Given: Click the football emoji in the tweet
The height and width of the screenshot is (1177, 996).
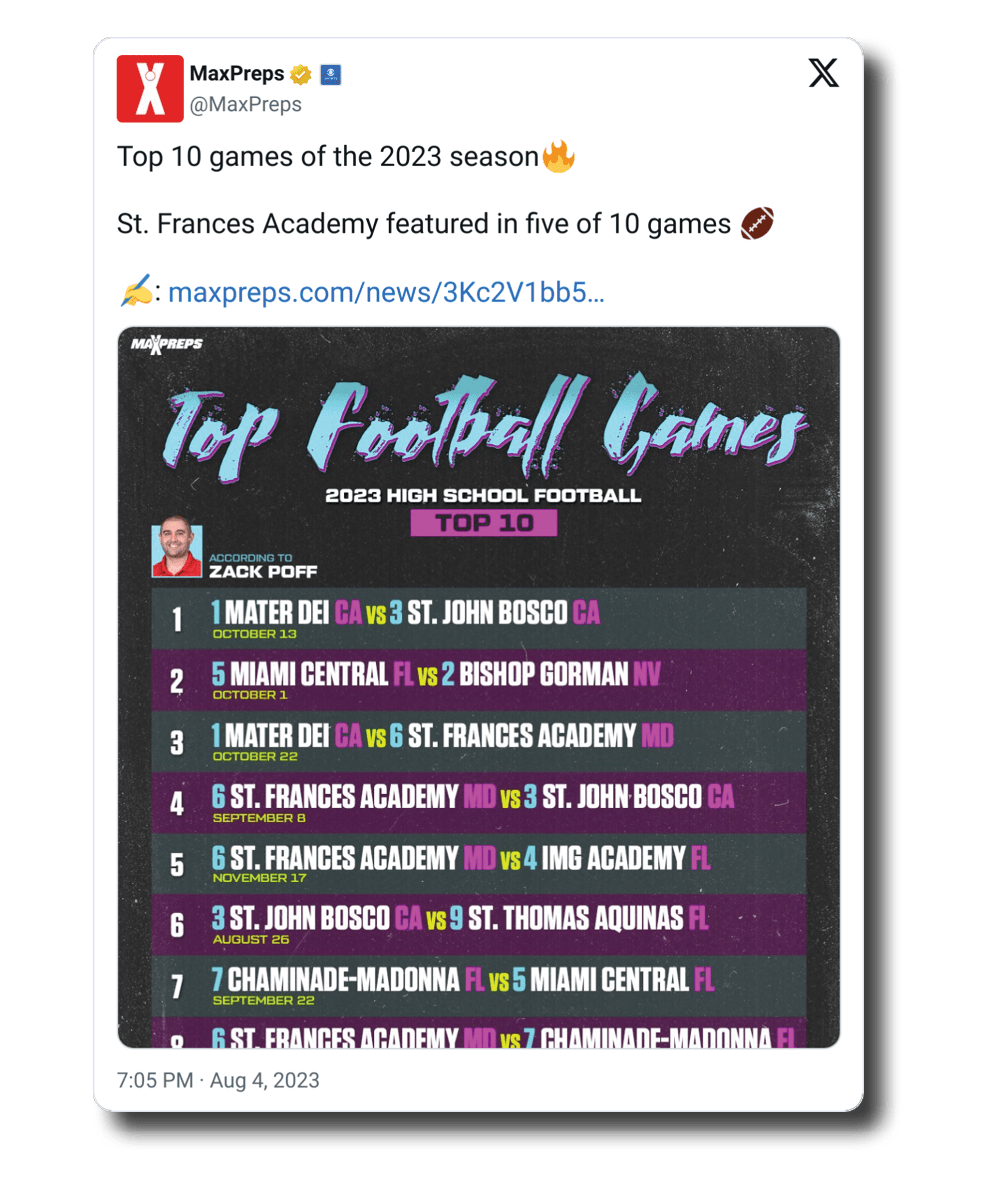Looking at the screenshot, I should [x=758, y=223].
